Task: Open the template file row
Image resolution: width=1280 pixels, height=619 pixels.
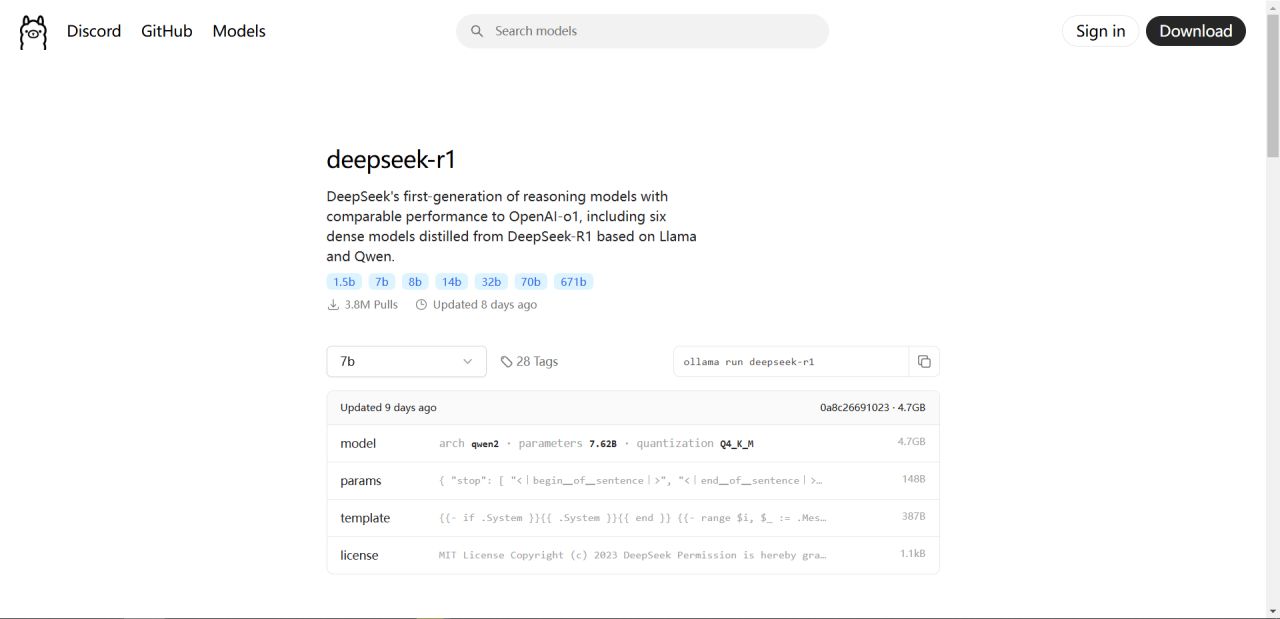Action: click(x=633, y=518)
